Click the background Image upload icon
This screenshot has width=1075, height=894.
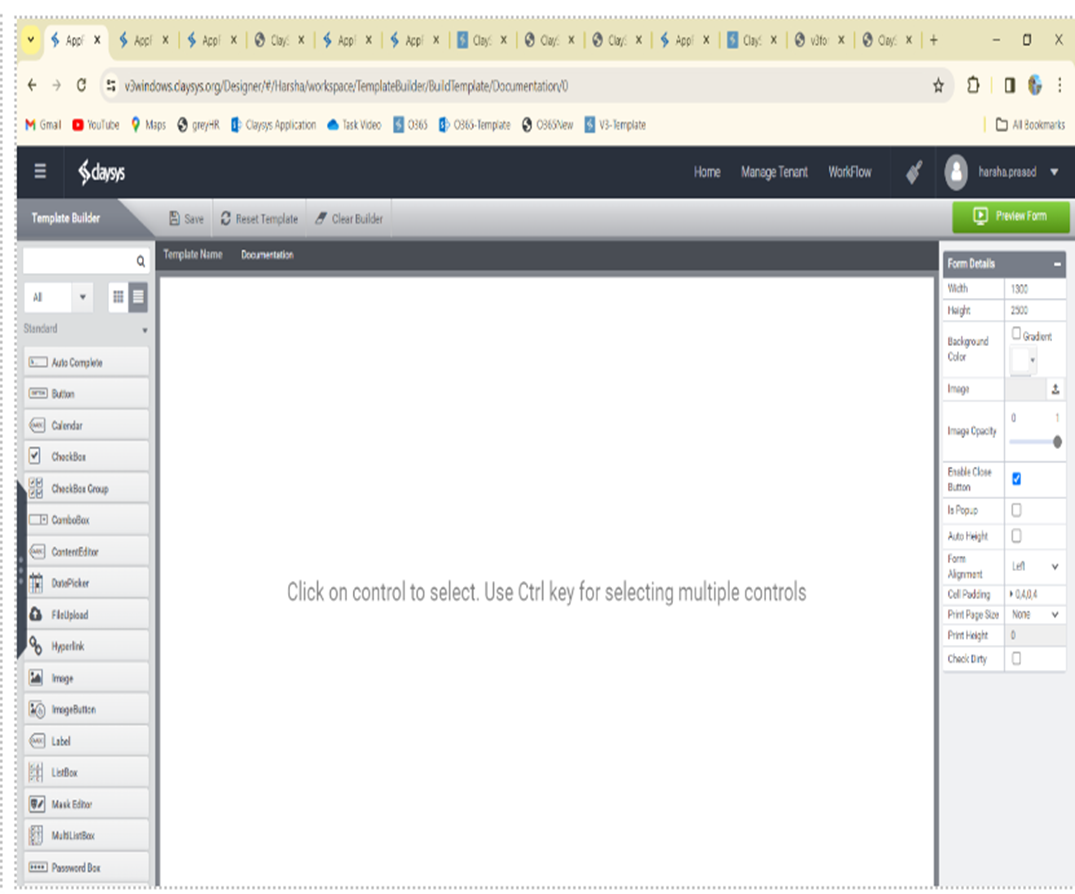1057,389
